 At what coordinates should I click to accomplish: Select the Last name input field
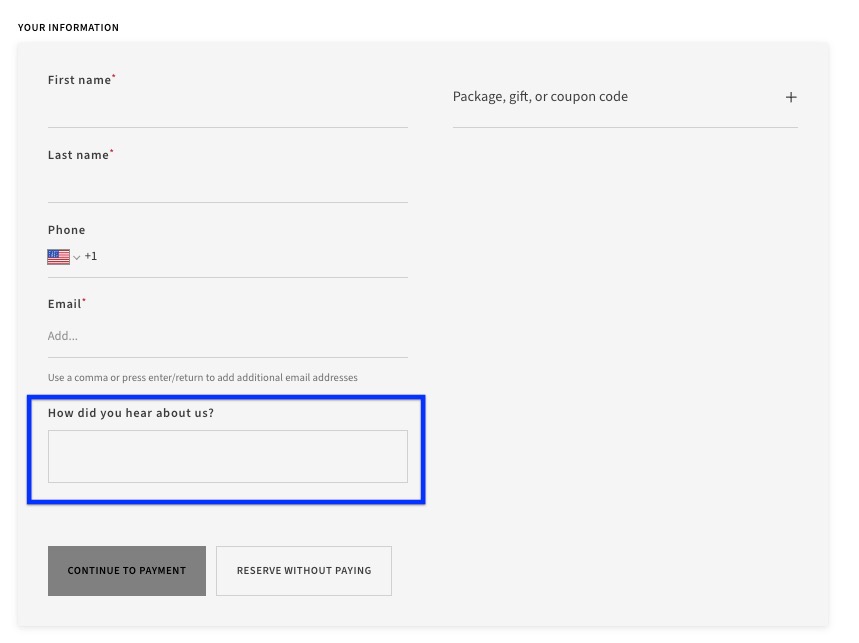227,185
